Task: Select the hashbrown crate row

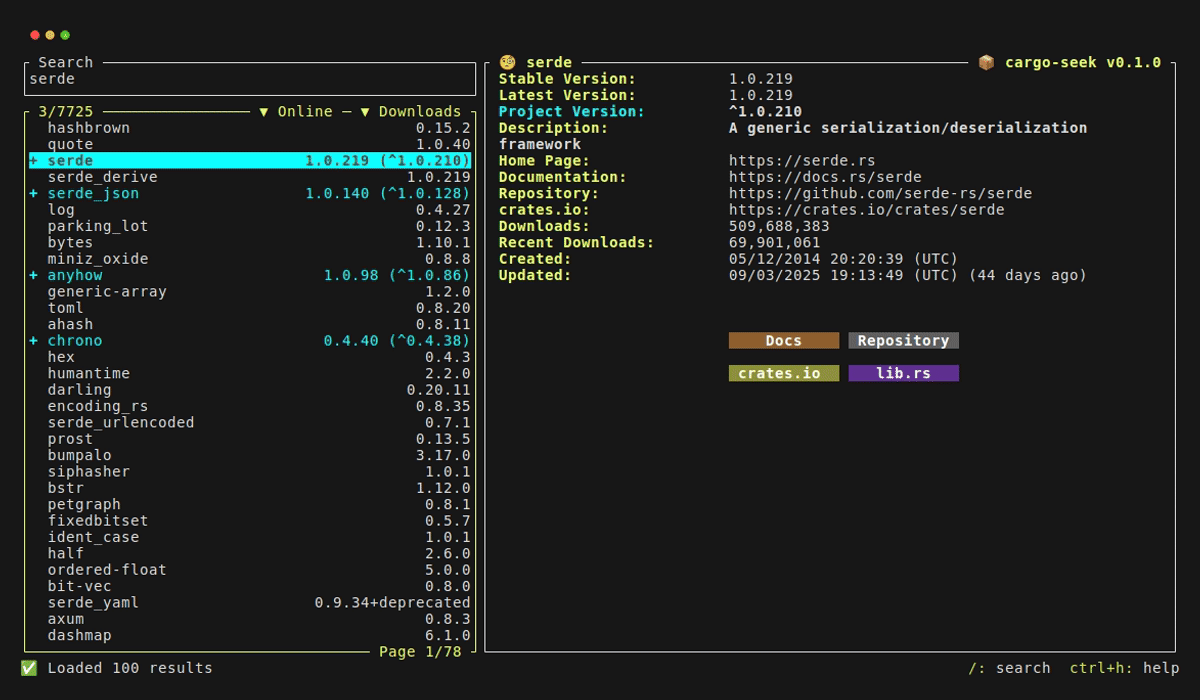Action: 250,128
